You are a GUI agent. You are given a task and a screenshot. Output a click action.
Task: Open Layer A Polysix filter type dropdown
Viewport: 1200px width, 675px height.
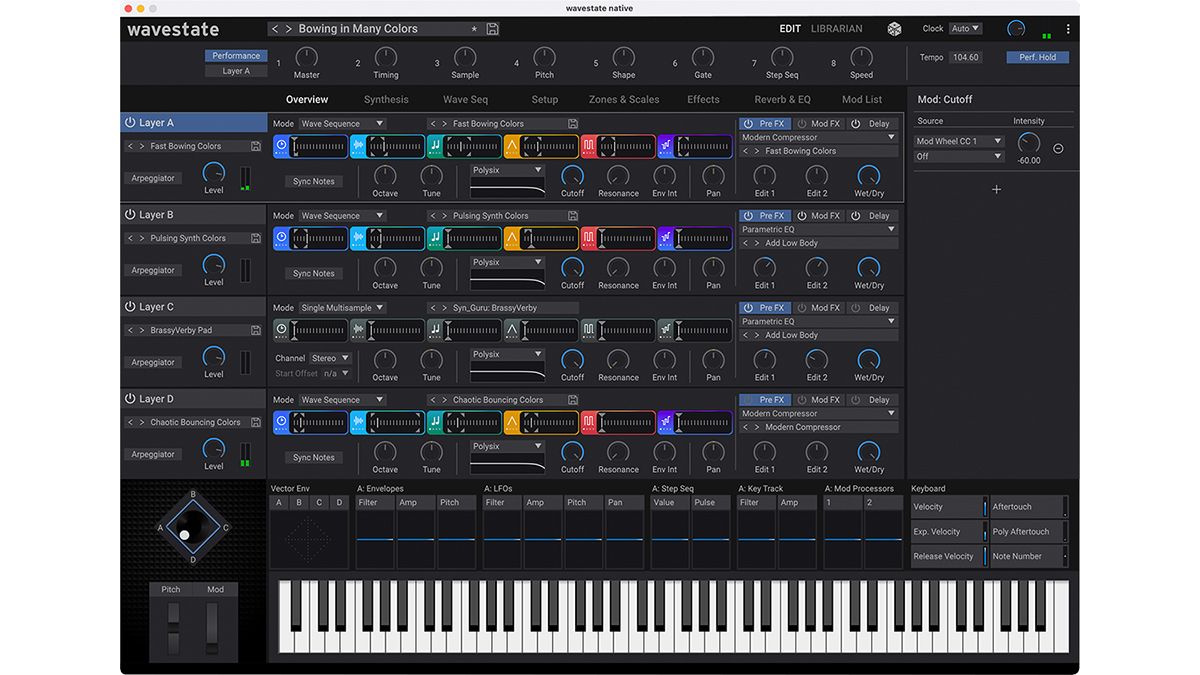pyautogui.click(x=508, y=170)
